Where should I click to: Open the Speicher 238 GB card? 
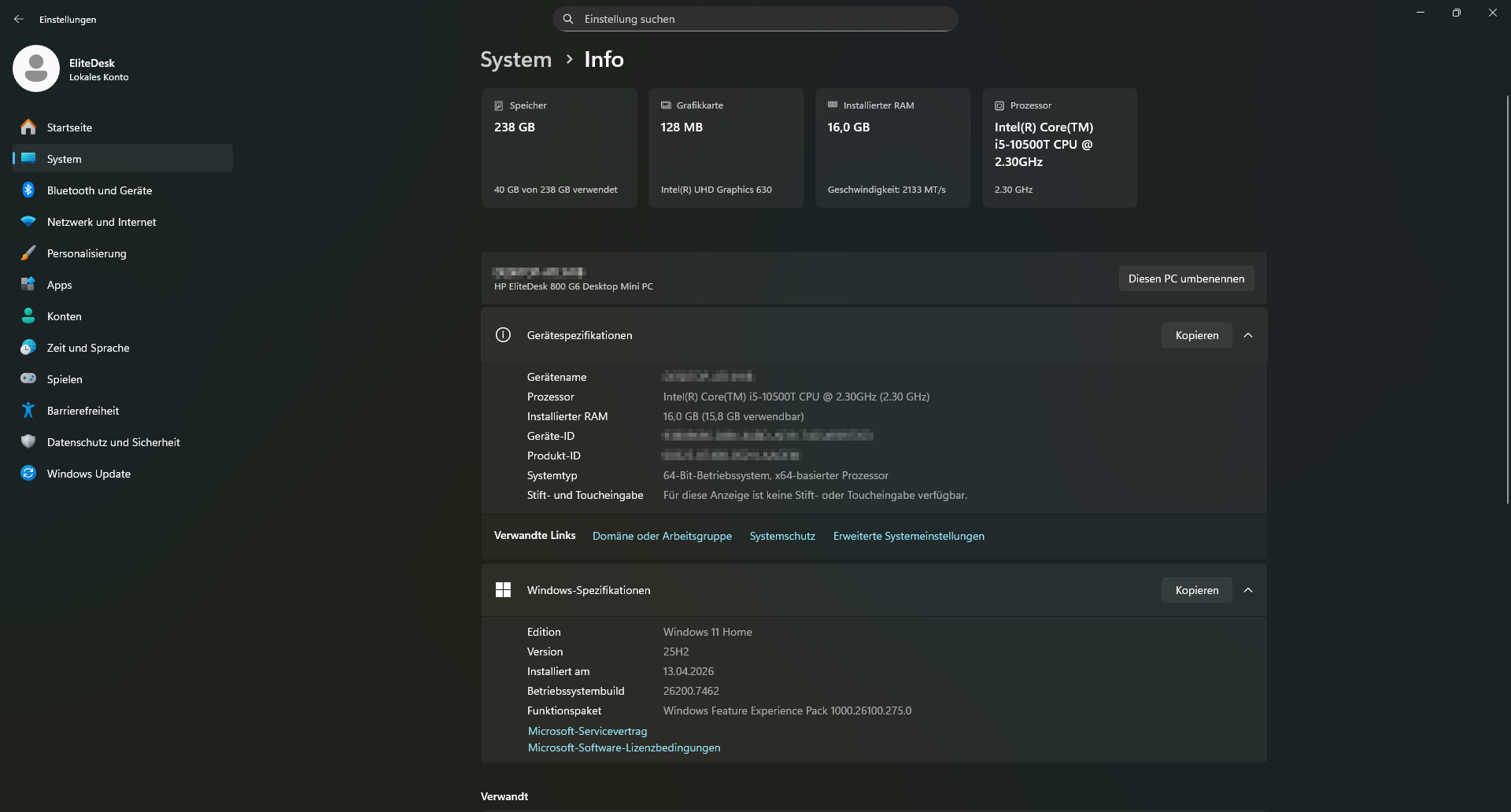(x=559, y=148)
